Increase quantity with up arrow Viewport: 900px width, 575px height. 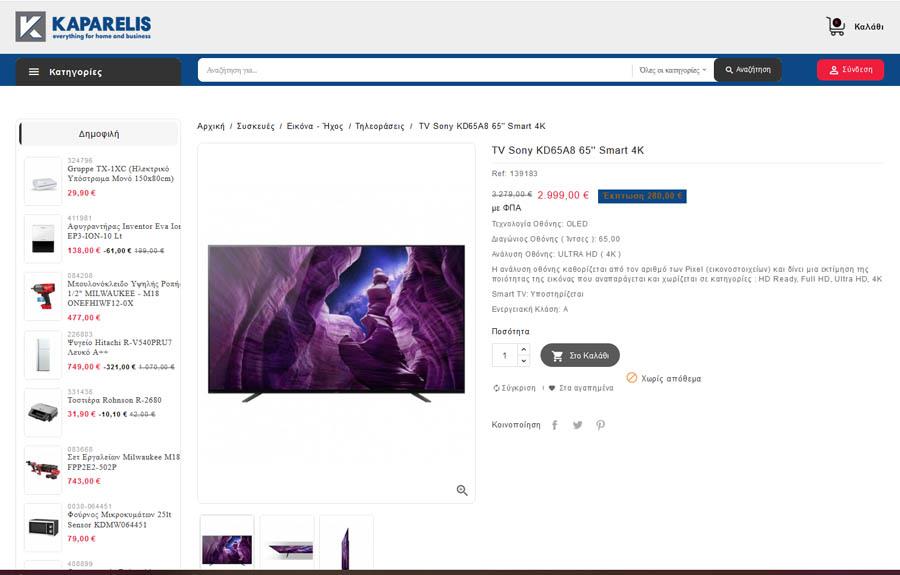tap(523, 349)
